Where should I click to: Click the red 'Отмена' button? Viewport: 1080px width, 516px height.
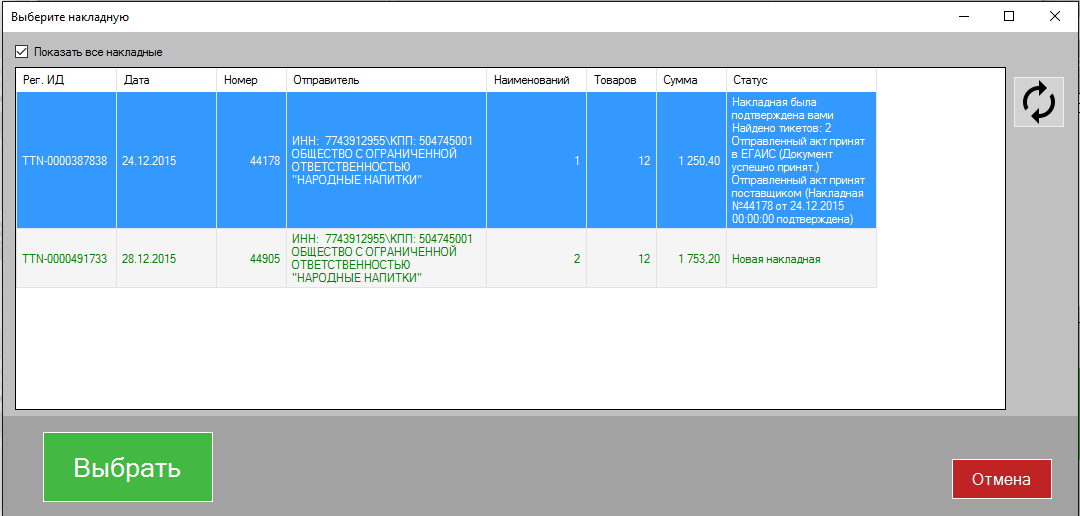[x=1001, y=479]
